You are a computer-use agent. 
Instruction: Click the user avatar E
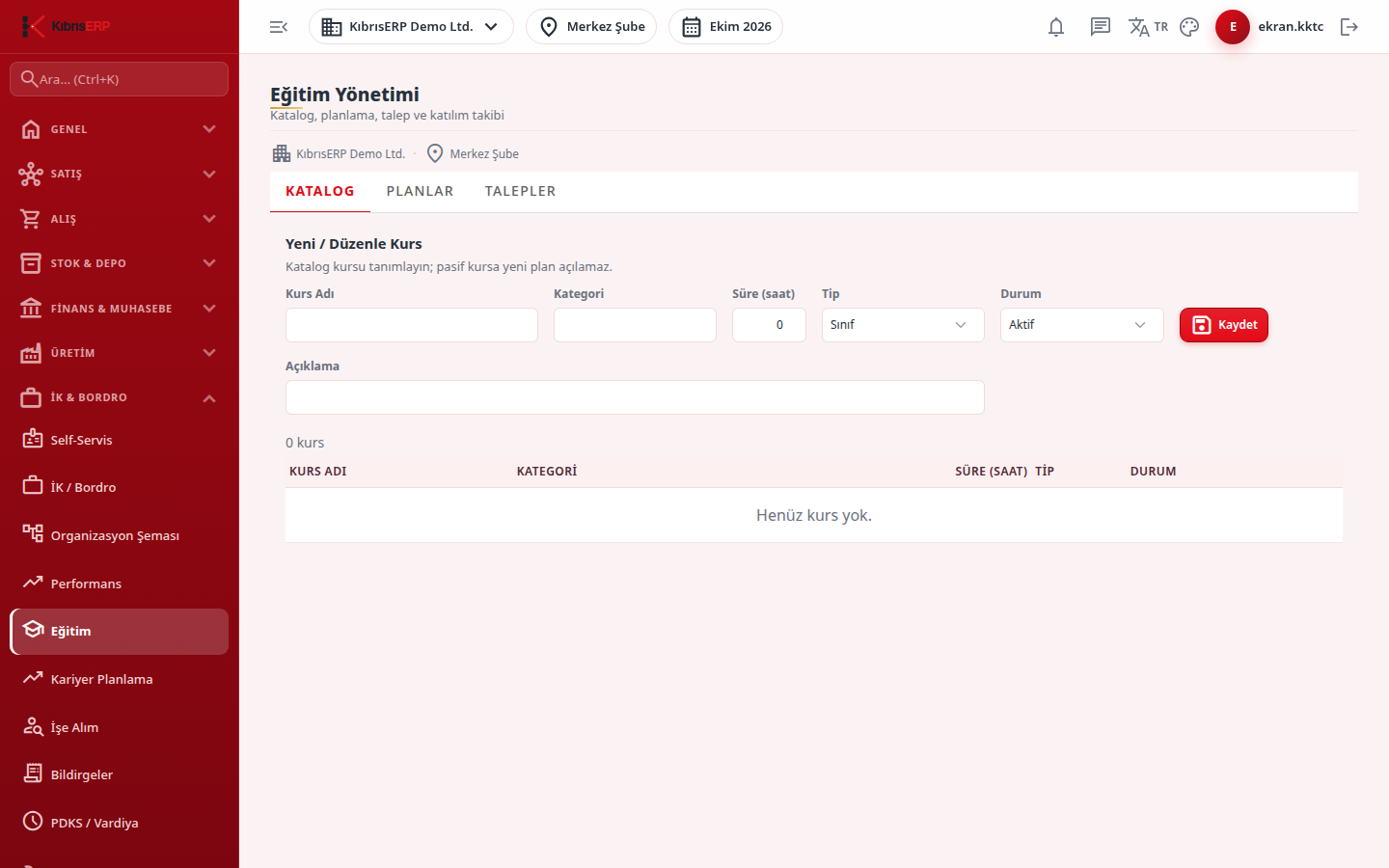click(x=1233, y=27)
